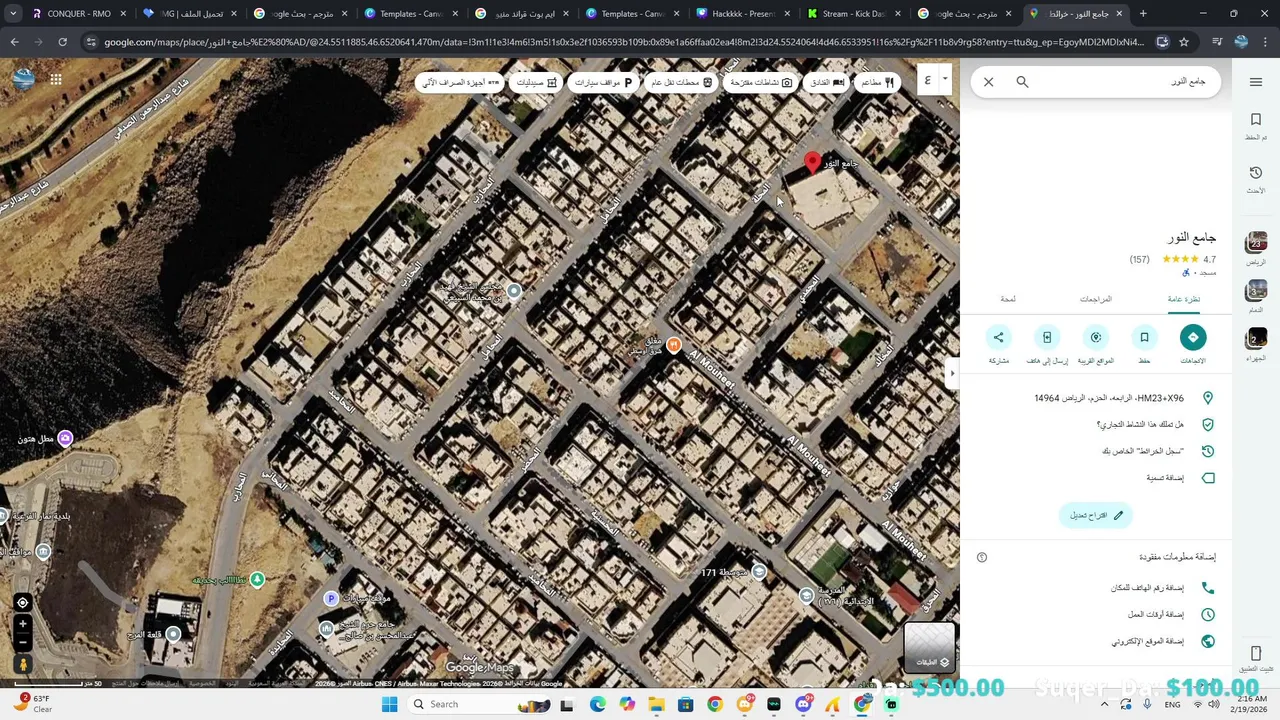1280x720 pixels.
Task: Open a new browser tab
Action: 1143,14
